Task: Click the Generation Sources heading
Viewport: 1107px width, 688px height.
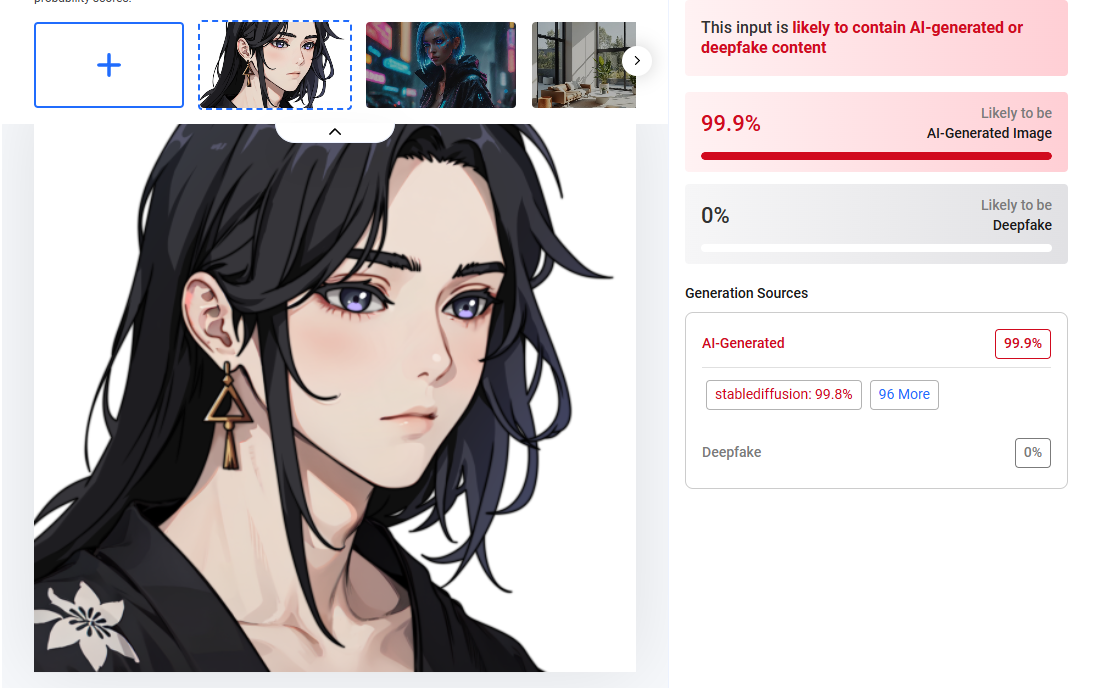Action: pyautogui.click(x=746, y=293)
